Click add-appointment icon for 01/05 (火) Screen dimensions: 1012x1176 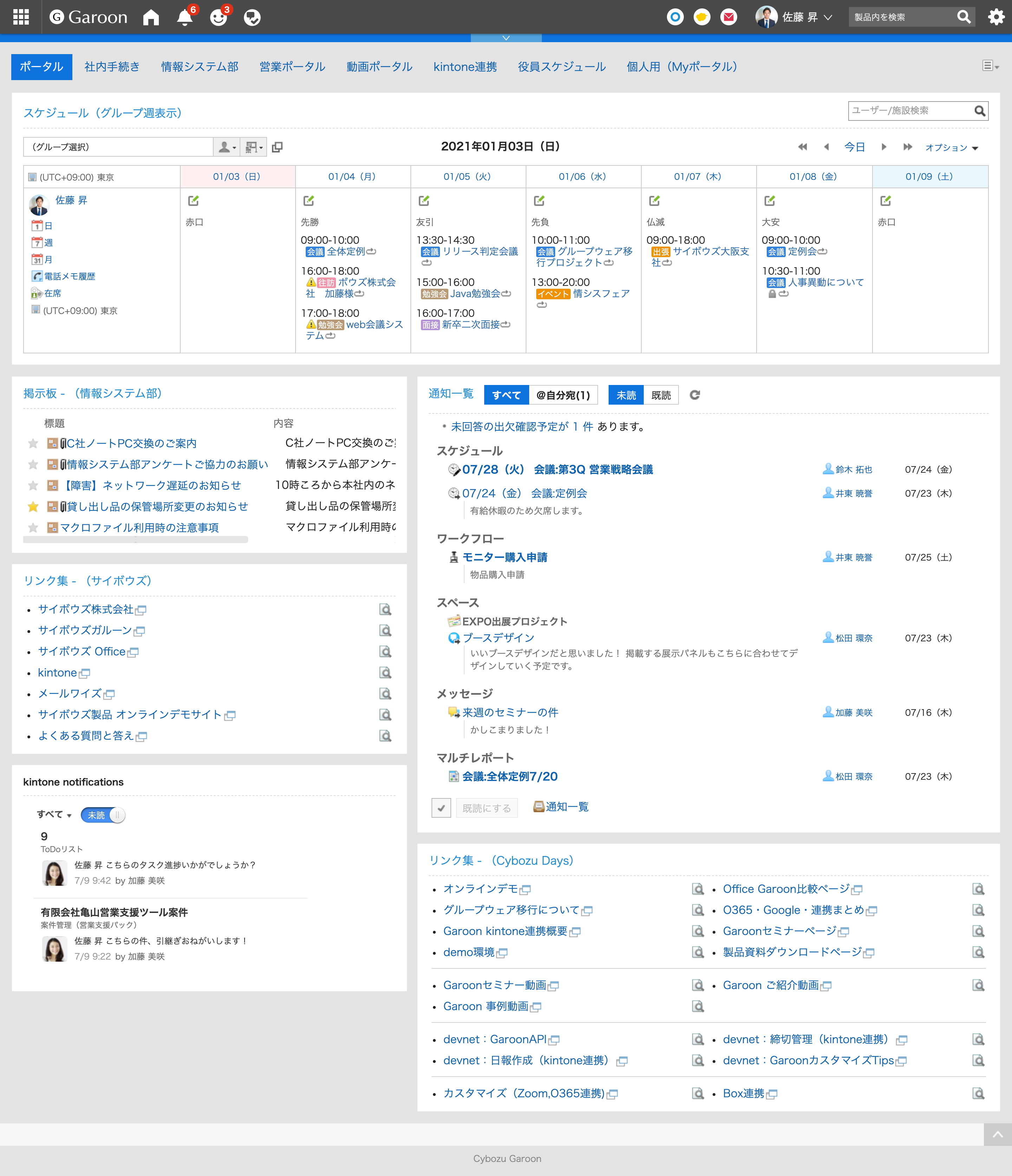click(424, 201)
